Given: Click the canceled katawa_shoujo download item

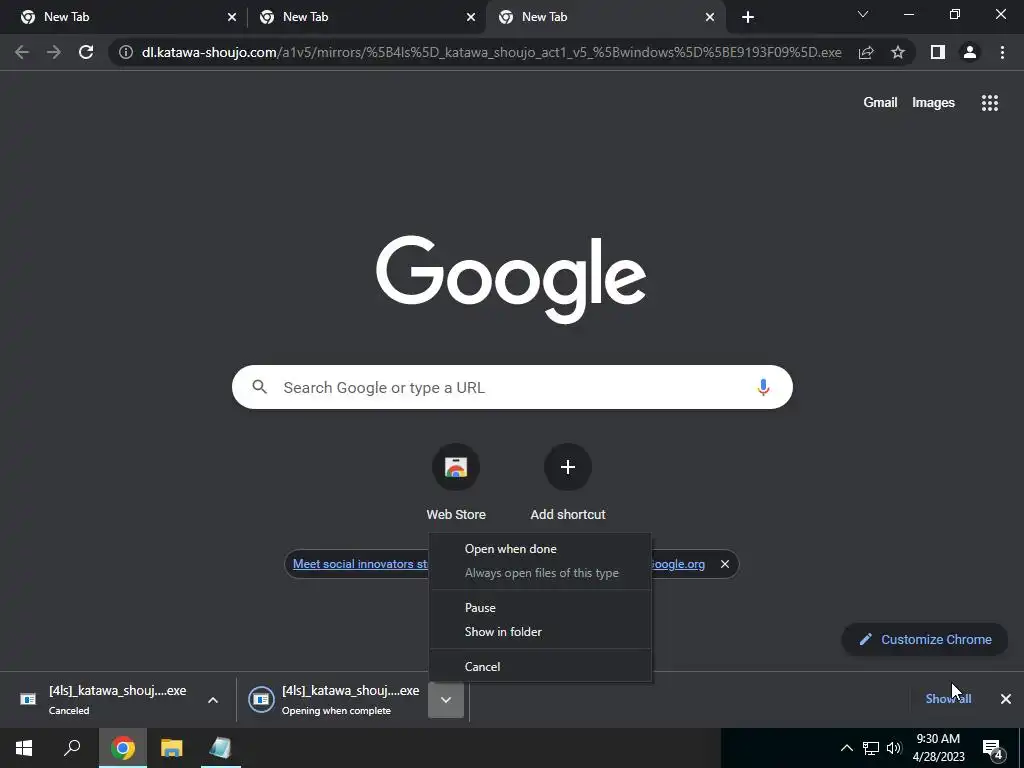Looking at the screenshot, I should click(104, 700).
